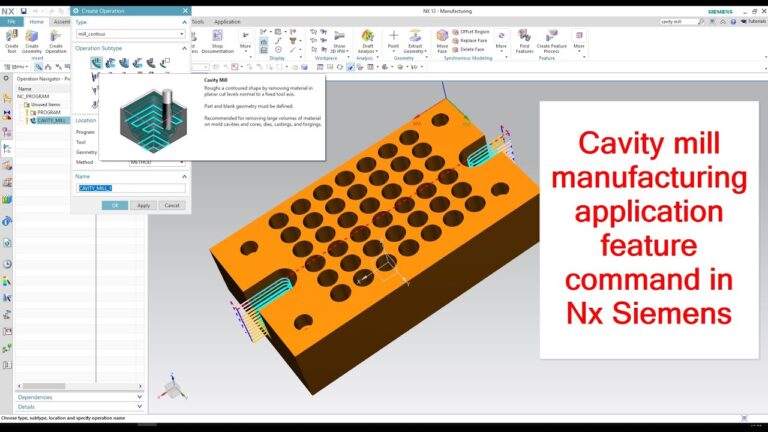Select the sixth operation subtype icon

[165, 63]
